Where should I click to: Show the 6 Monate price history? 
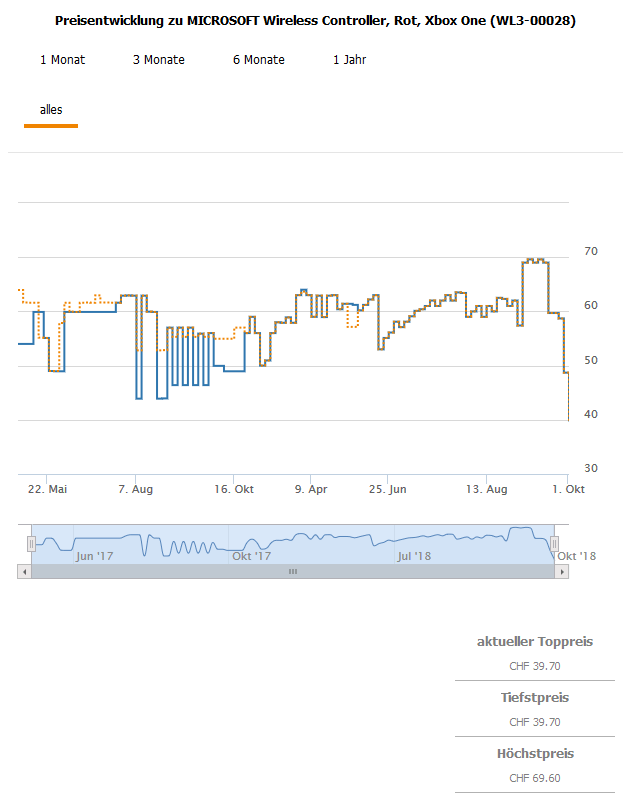pyautogui.click(x=258, y=60)
